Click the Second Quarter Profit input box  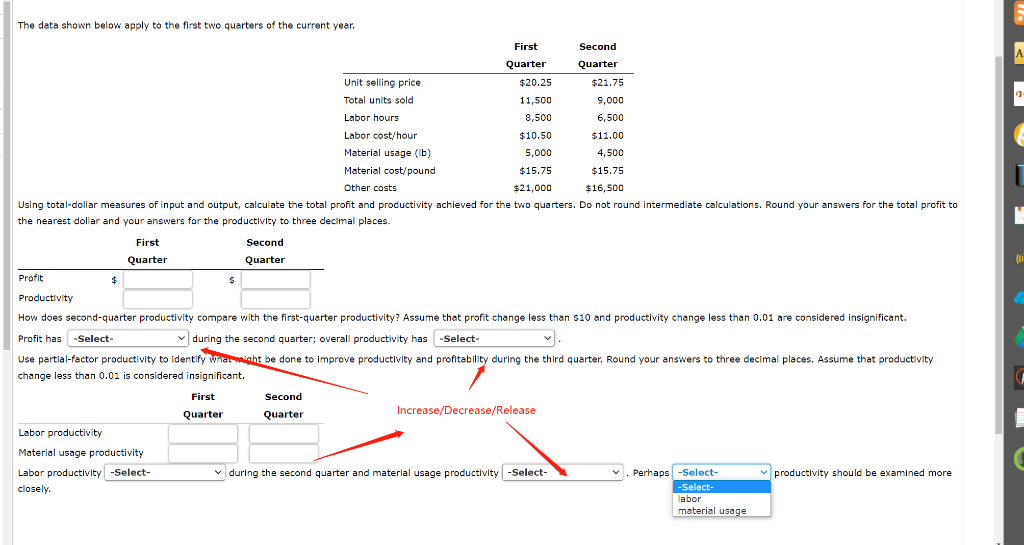coord(276,279)
